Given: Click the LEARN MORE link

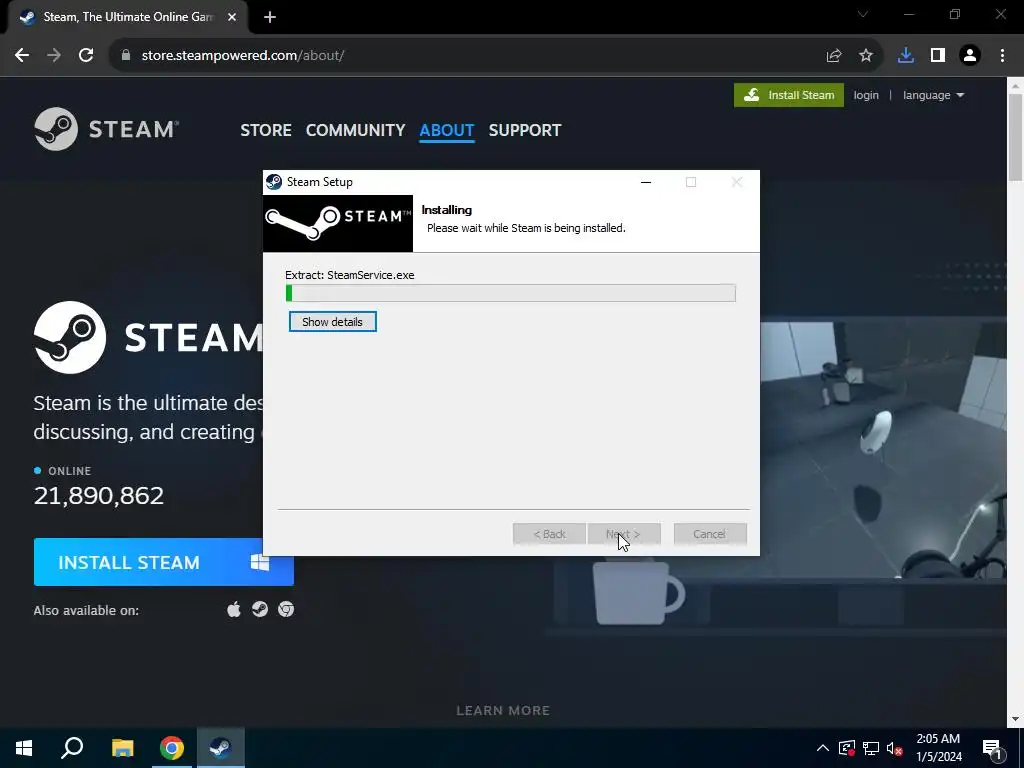Looking at the screenshot, I should click(x=503, y=711).
